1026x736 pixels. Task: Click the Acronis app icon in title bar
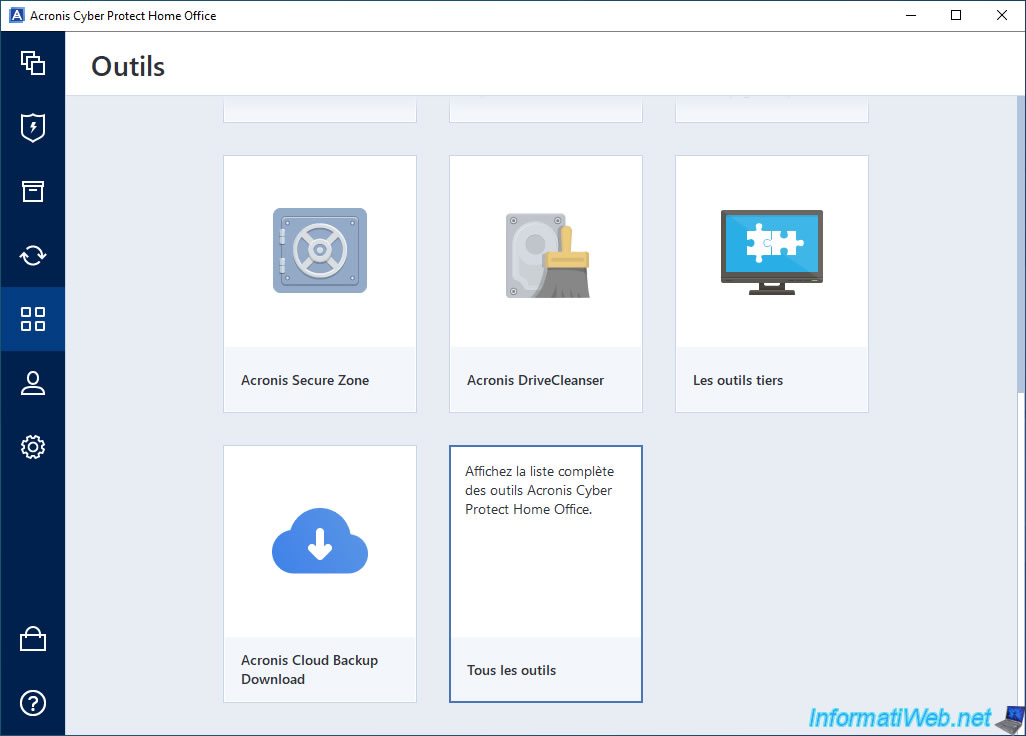(x=16, y=15)
